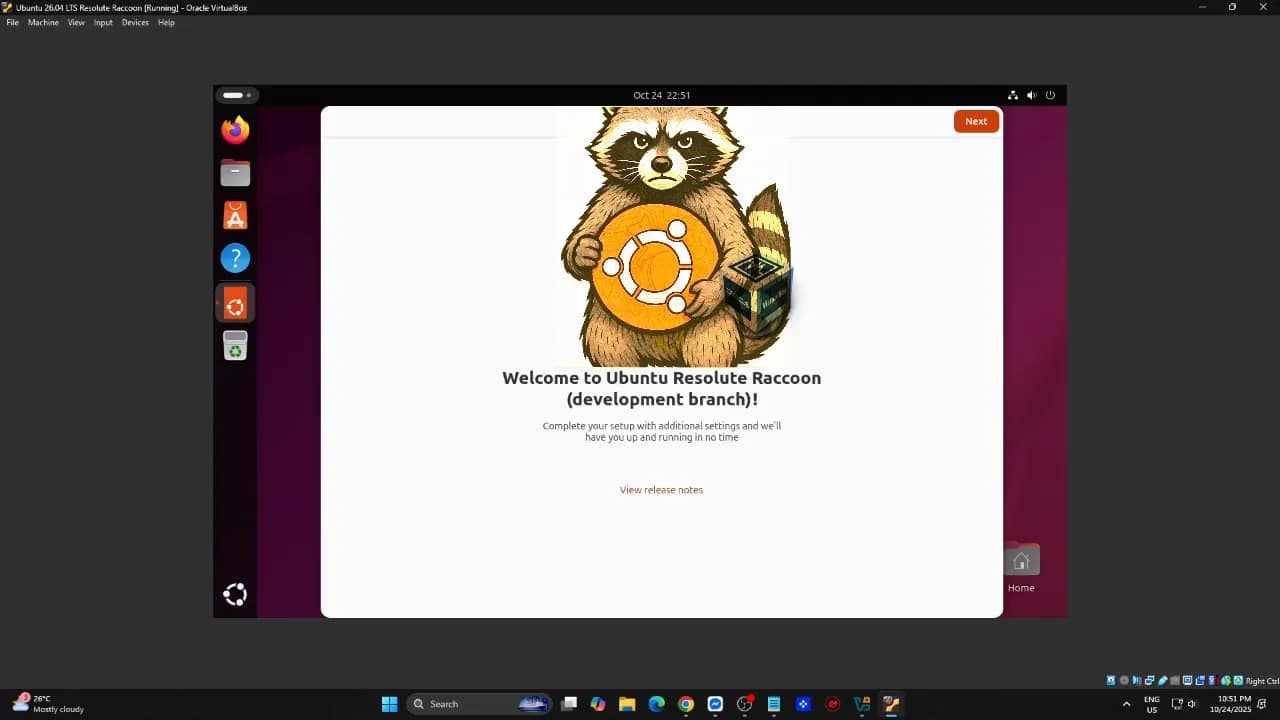Expand hidden icons in the Windows system tray
Screen dimensions: 1280x720
(x=1127, y=703)
